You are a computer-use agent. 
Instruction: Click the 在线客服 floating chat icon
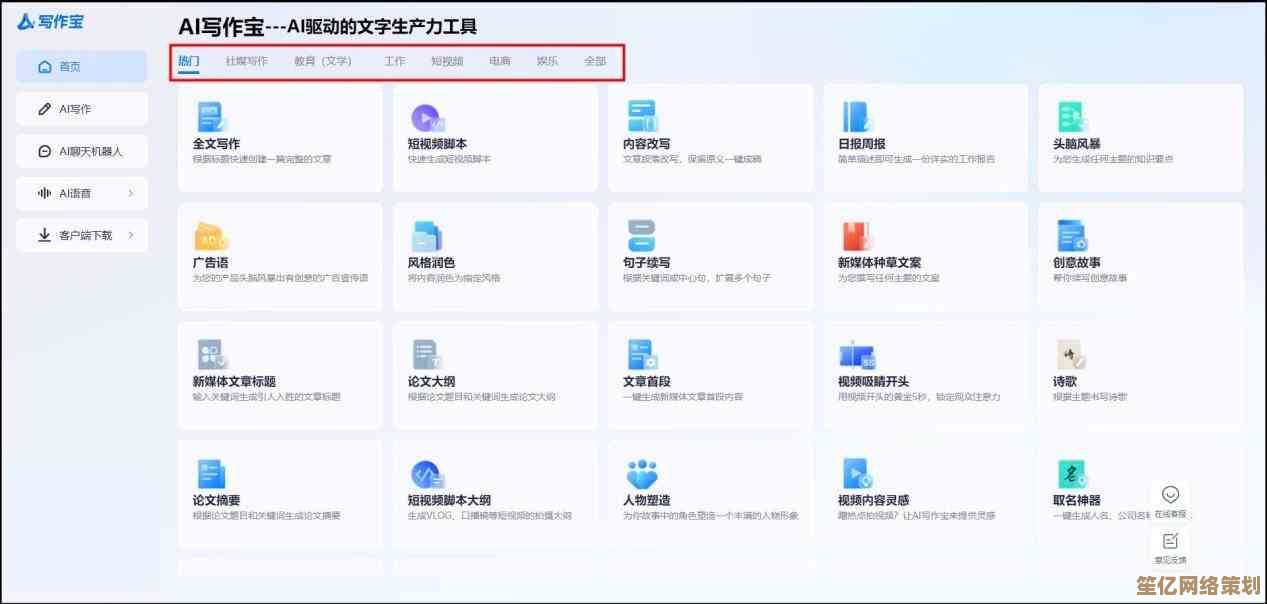(x=1170, y=495)
